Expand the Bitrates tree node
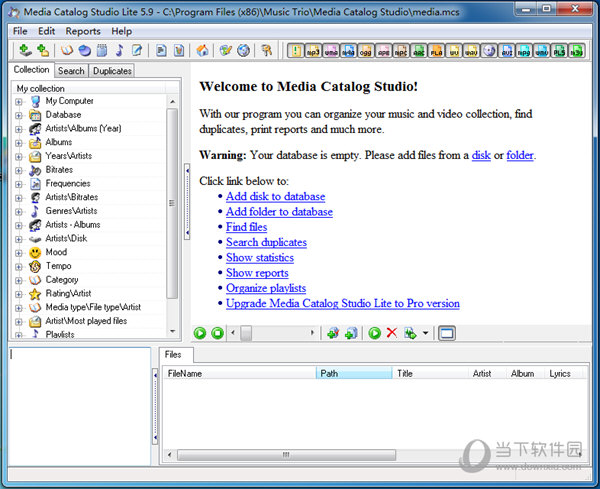 pyautogui.click(x=18, y=171)
